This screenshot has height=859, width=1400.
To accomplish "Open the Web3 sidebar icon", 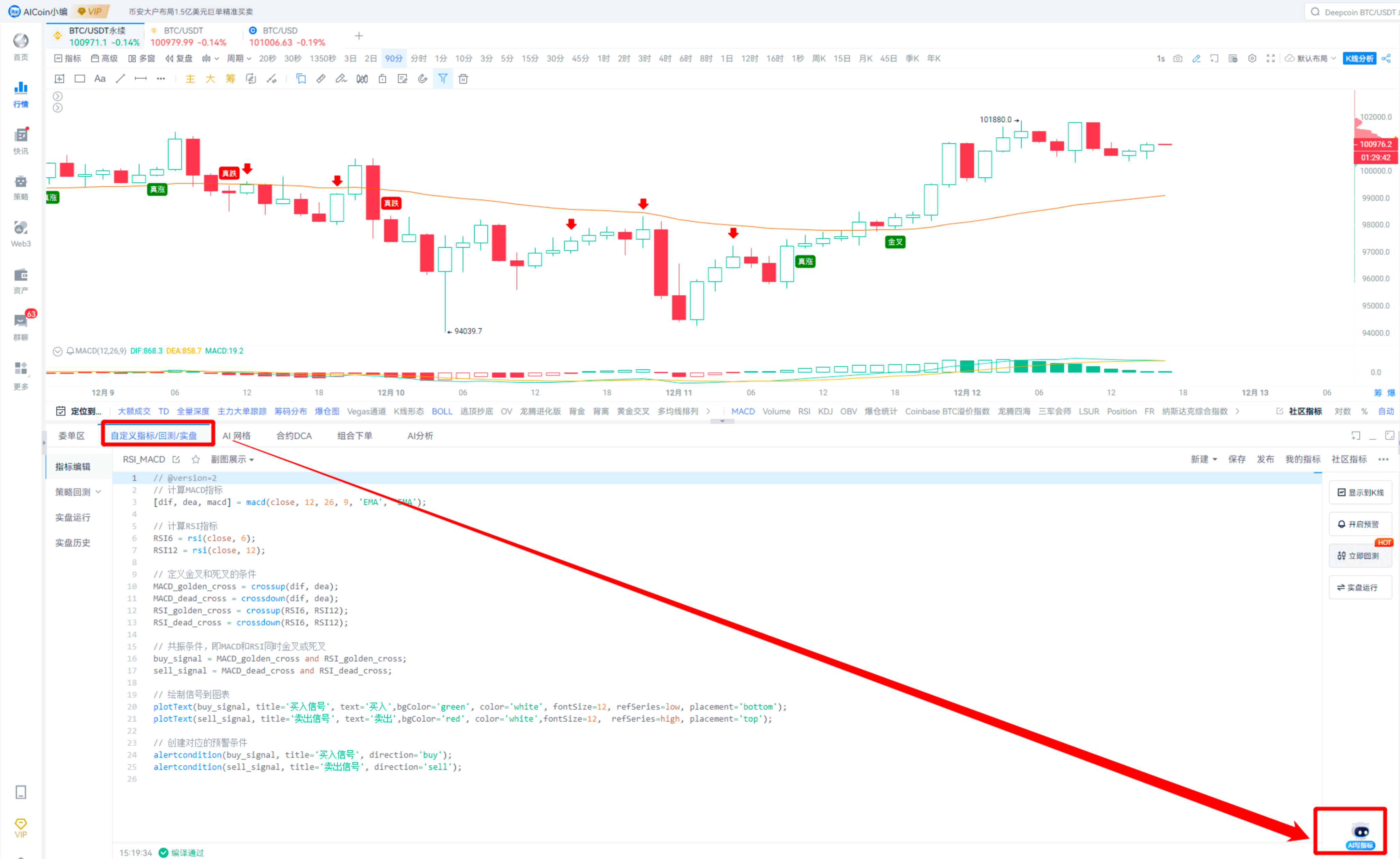I will coord(21,234).
